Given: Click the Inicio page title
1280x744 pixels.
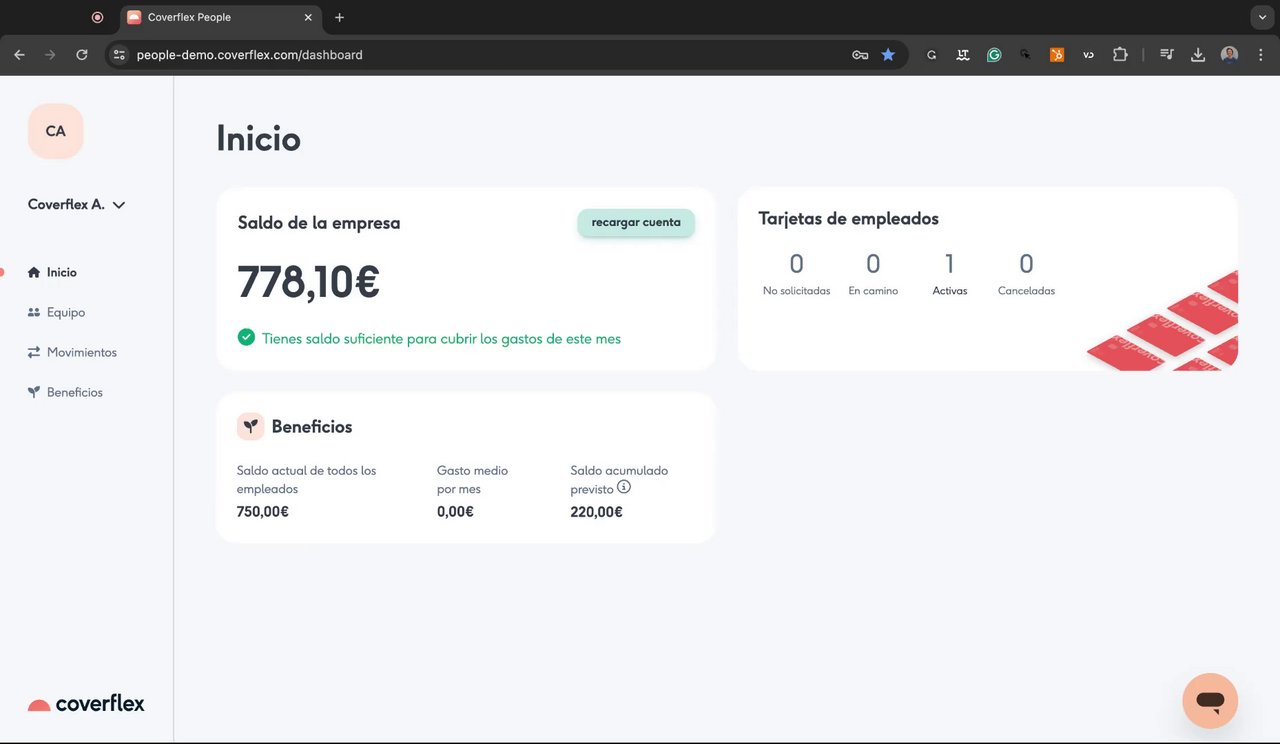Looking at the screenshot, I should (x=258, y=138).
